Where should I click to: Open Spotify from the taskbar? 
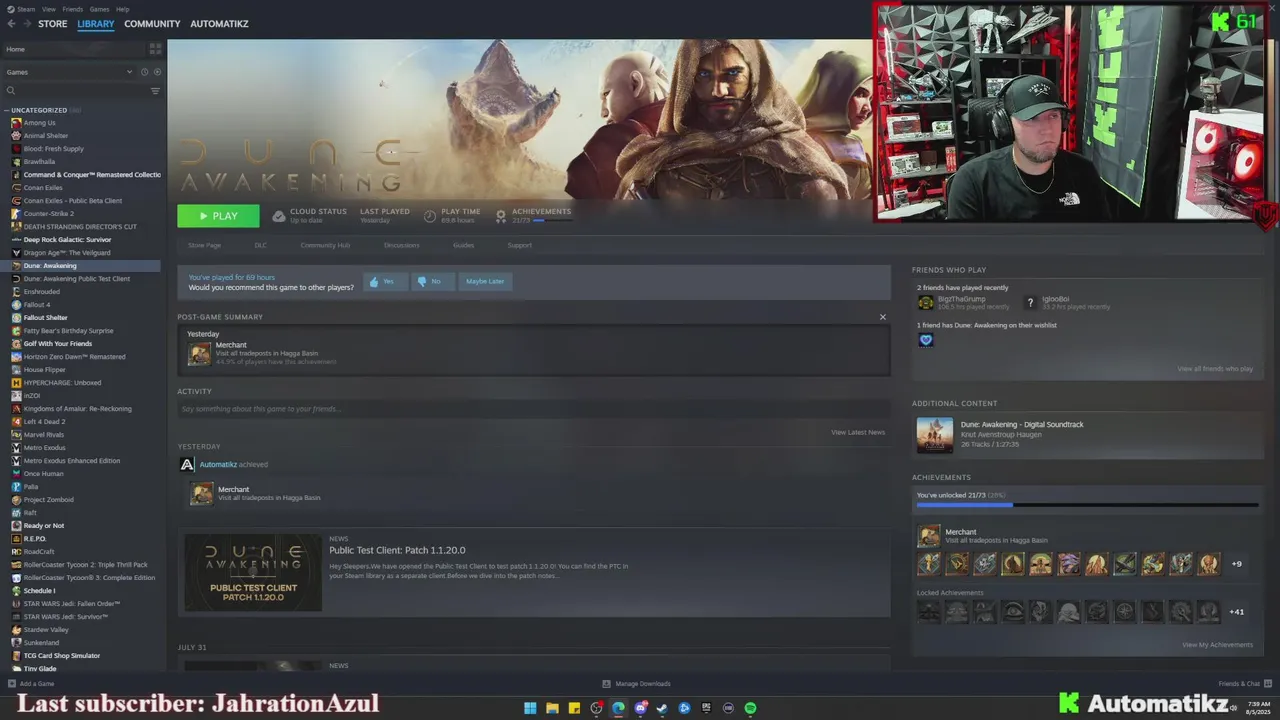[750, 708]
